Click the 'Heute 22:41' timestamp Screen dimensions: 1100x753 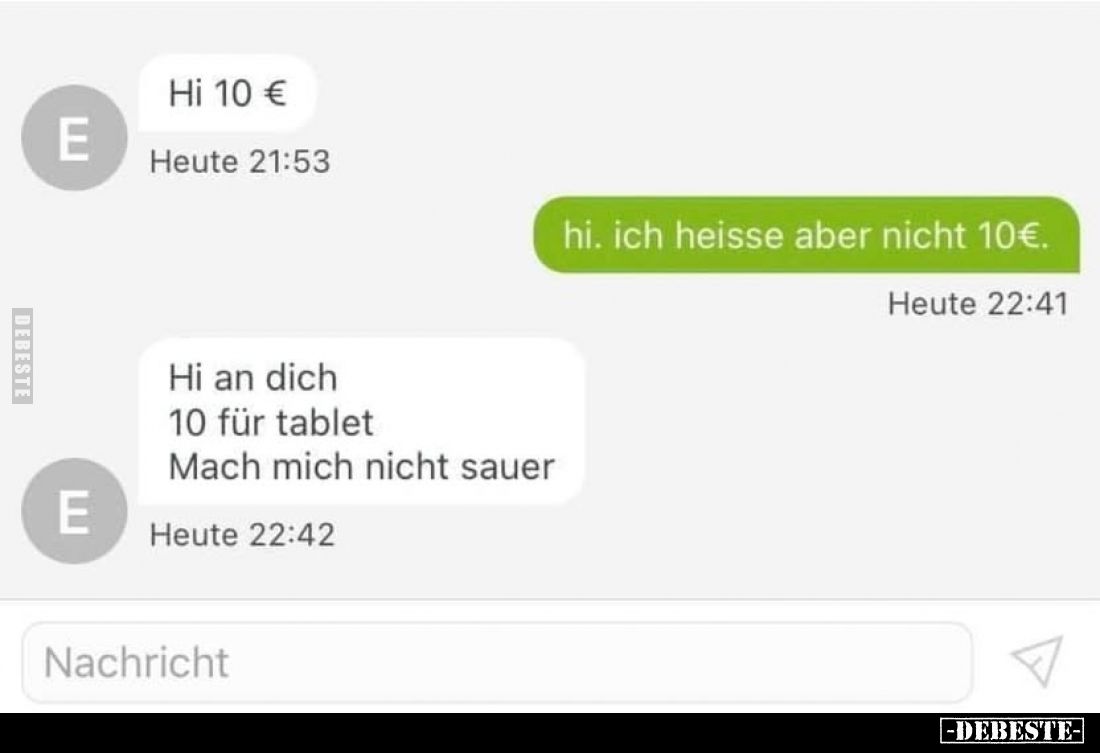[978, 304]
